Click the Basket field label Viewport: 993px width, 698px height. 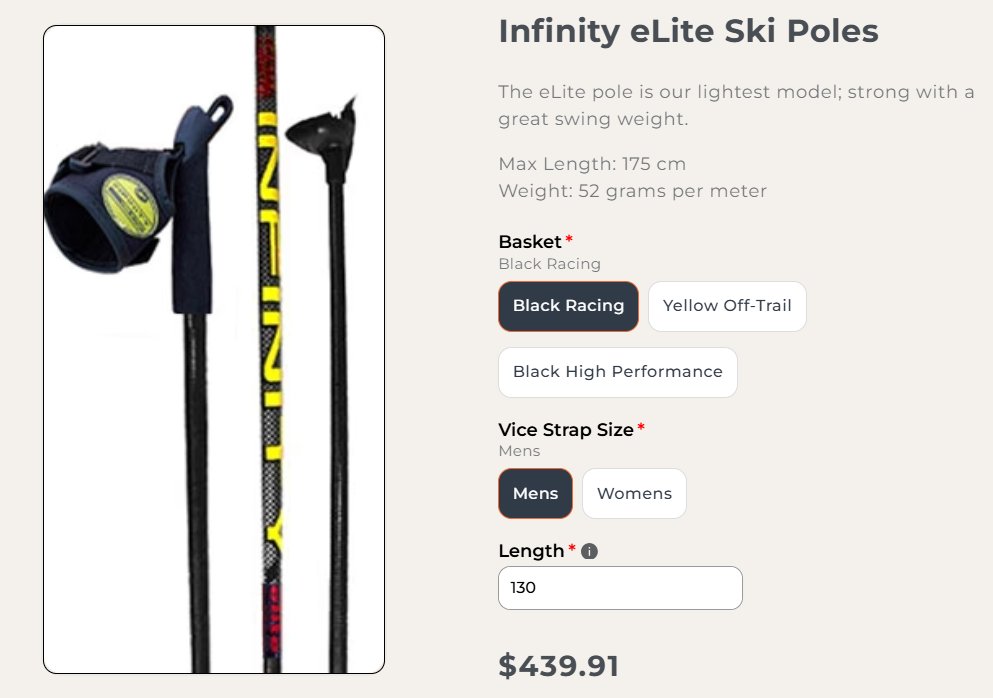[x=529, y=241]
